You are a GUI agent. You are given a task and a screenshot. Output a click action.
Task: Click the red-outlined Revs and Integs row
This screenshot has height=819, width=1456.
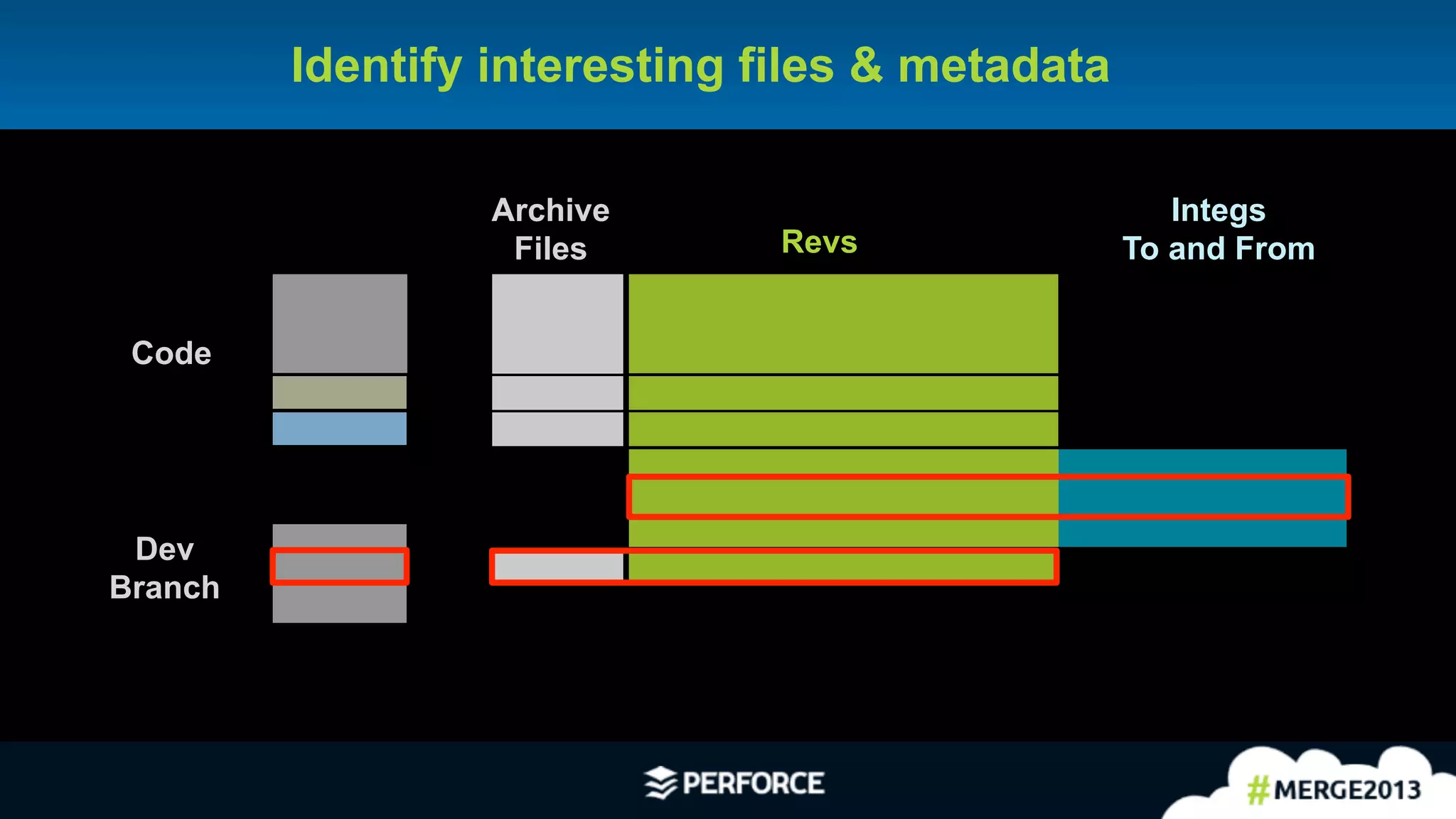[988, 496]
